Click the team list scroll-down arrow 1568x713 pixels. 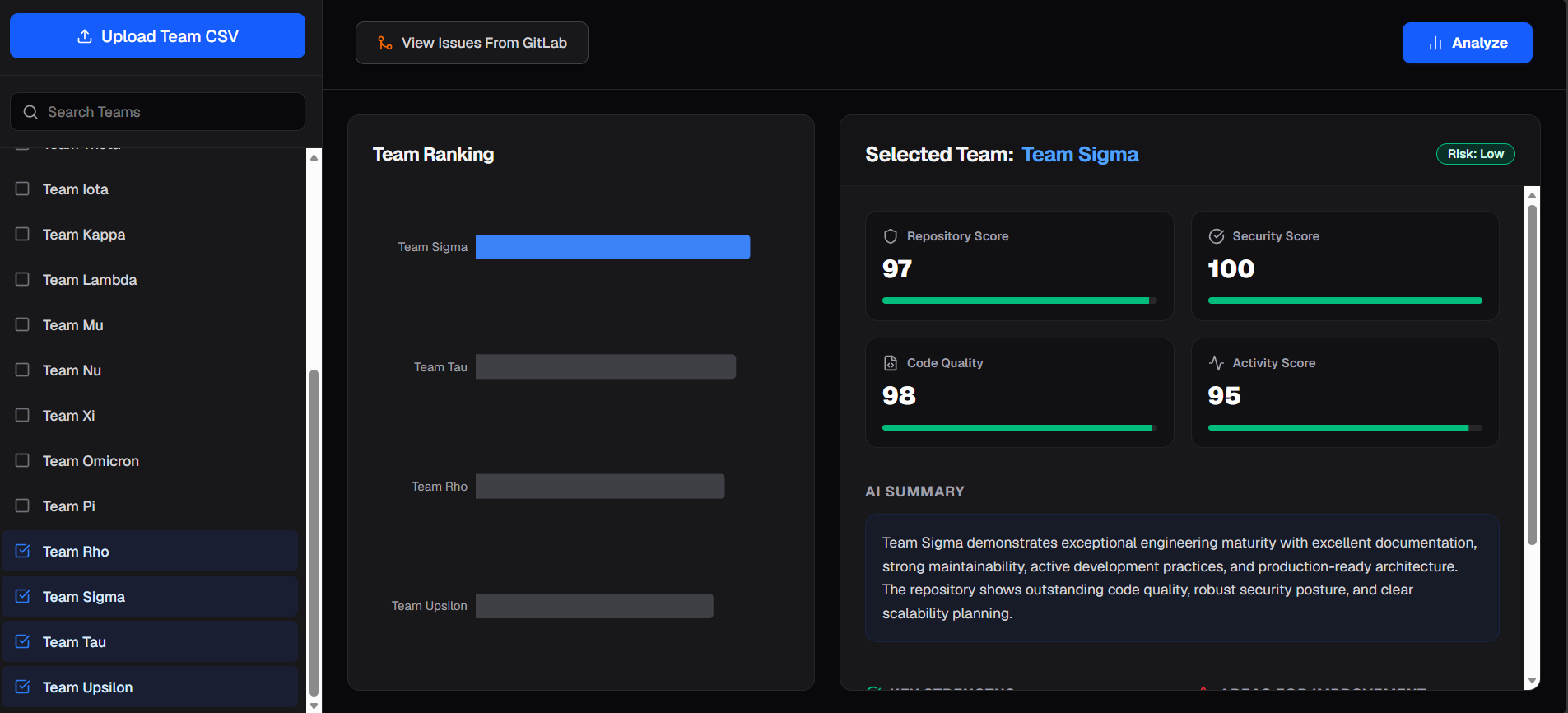coord(314,706)
